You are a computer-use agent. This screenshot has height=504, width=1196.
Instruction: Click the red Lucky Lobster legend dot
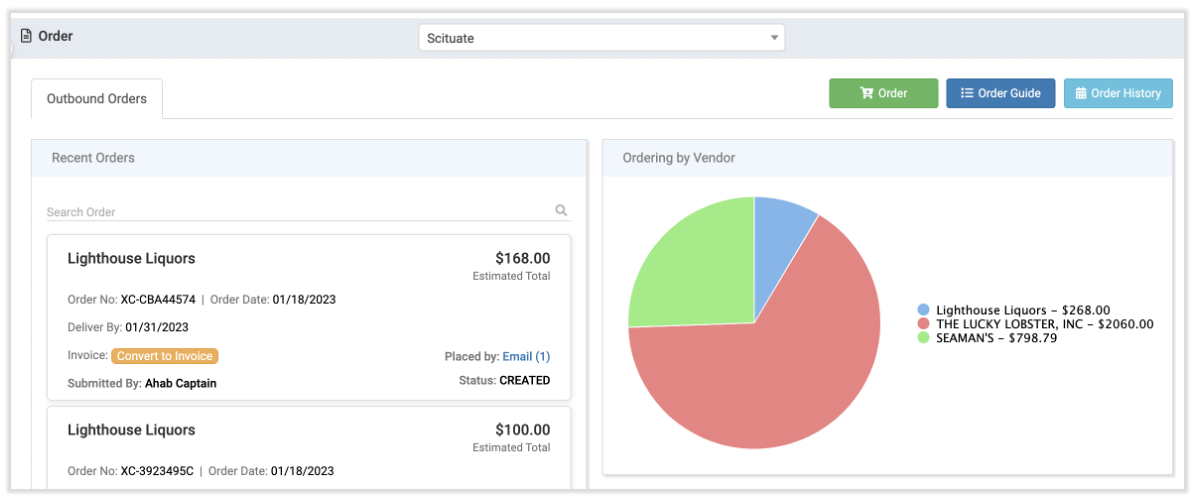point(923,324)
